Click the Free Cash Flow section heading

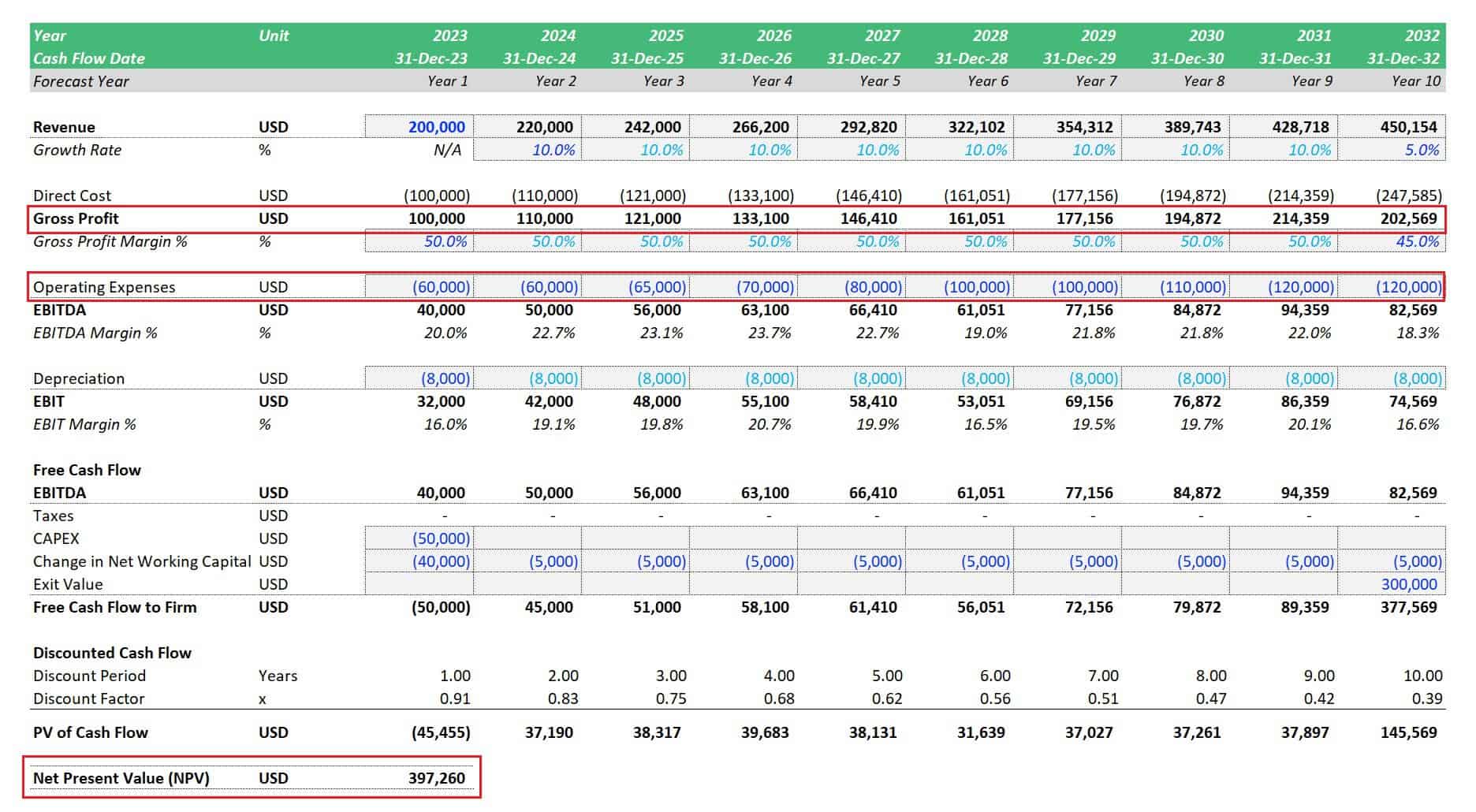[x=87, y=470]
